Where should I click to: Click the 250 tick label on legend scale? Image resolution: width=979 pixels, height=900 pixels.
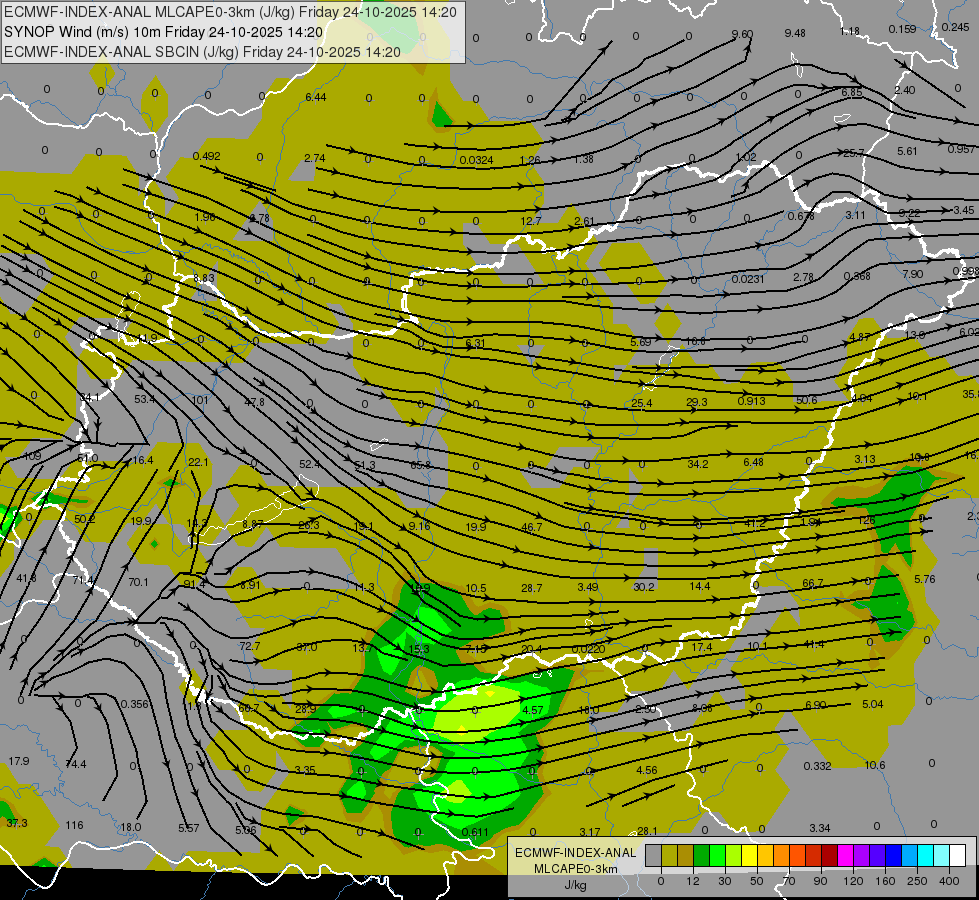917,881
